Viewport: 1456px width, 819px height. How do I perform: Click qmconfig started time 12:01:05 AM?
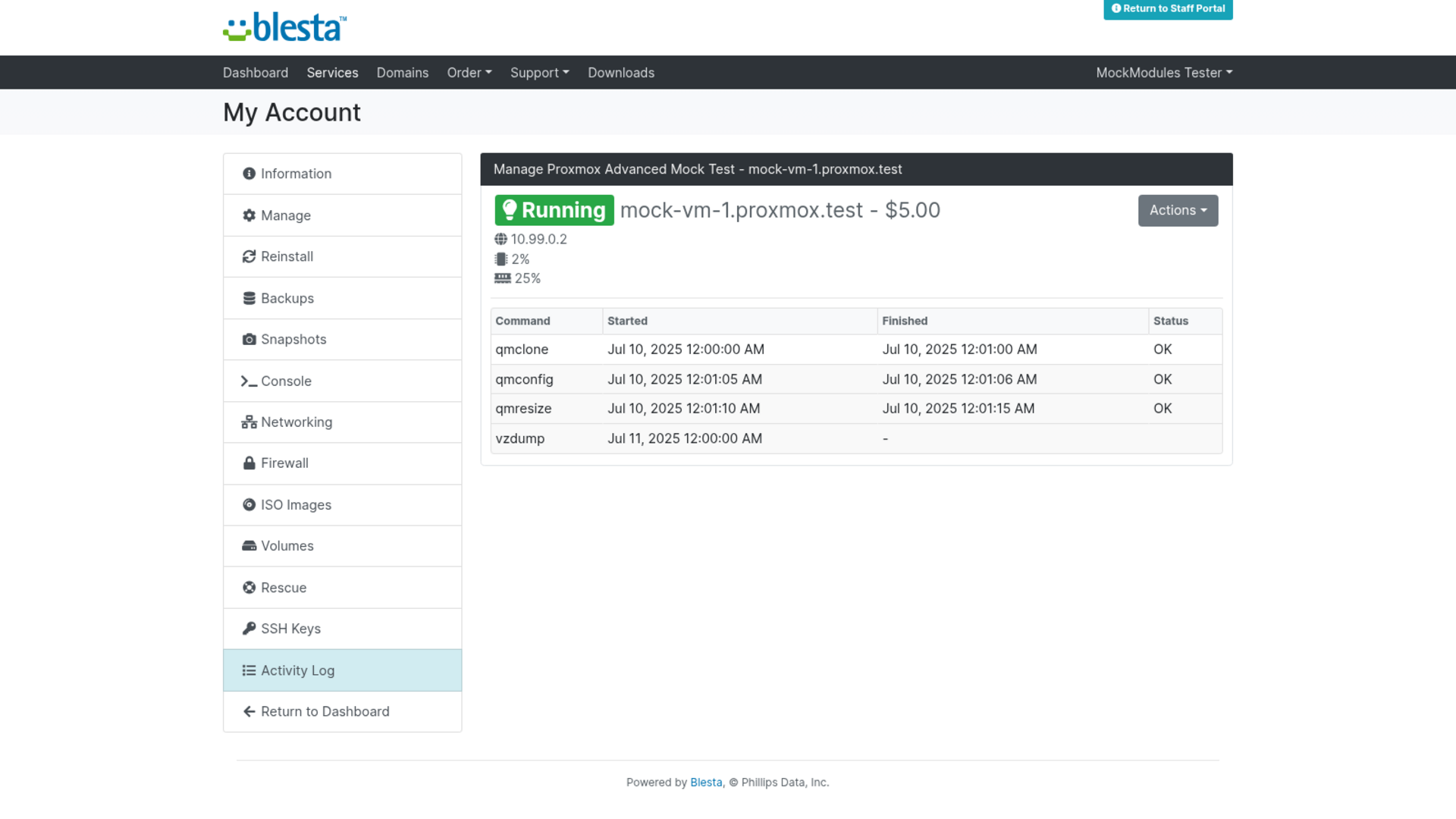click(685, 379)
